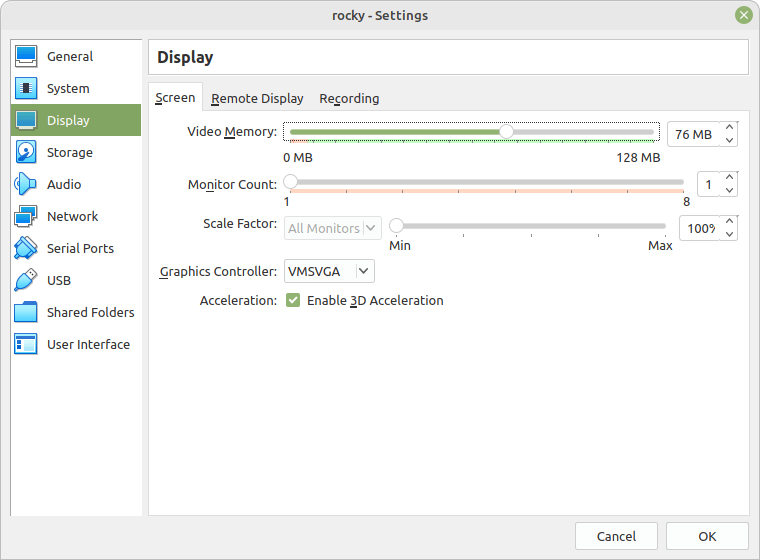Select the System chip icon
760x560 pixels.
[26, 88]
